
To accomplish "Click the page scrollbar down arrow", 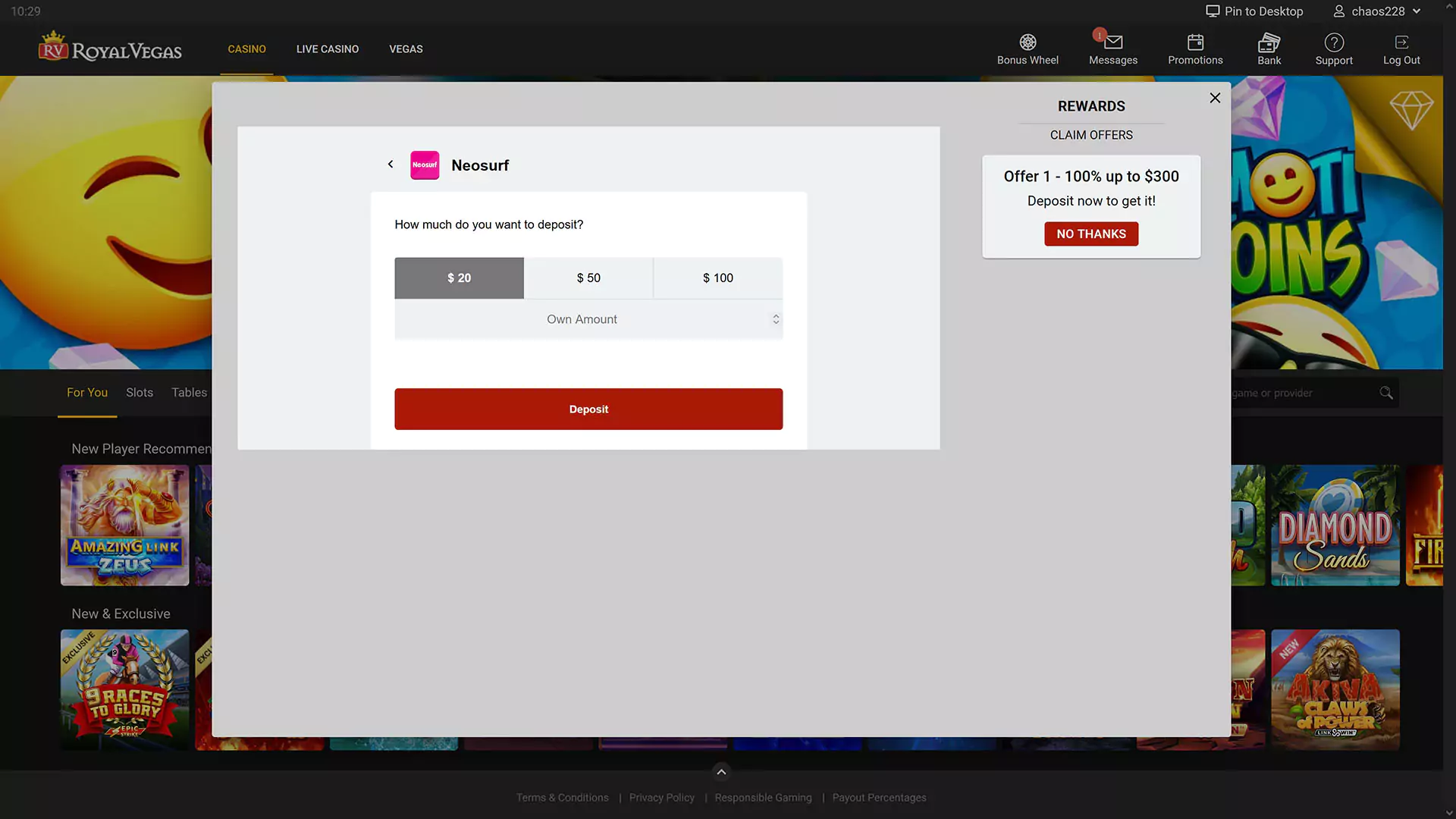I will (x=1449, y=813).
